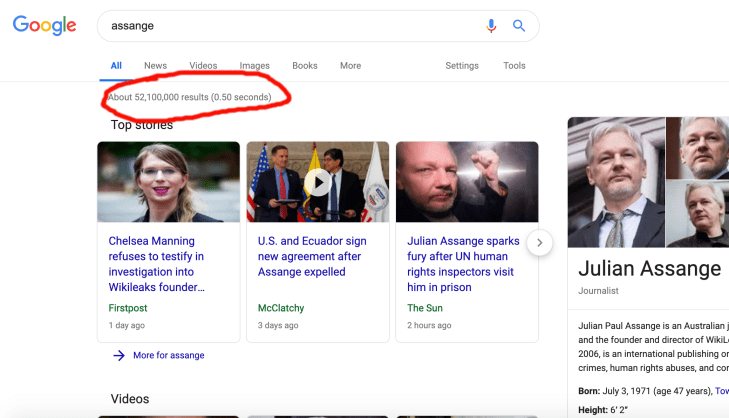Select the All results tab
The width and height of the screenshot is (729, 418).
point(116,66)
